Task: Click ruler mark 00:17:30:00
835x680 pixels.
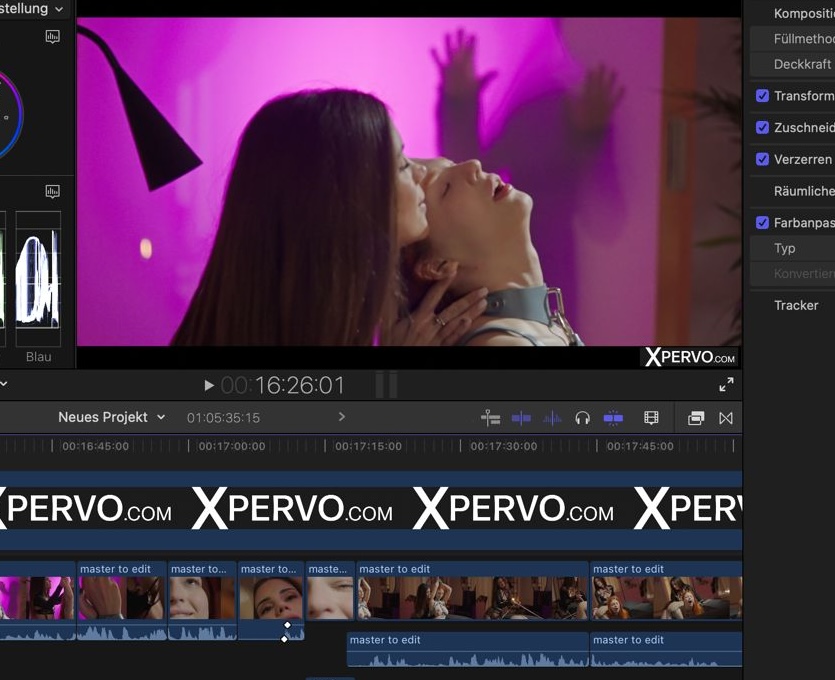Action: coord(504,446)
